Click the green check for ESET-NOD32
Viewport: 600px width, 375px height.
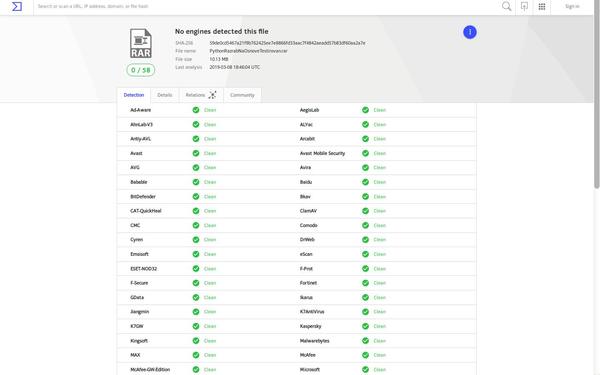click(x=196, y=269)
